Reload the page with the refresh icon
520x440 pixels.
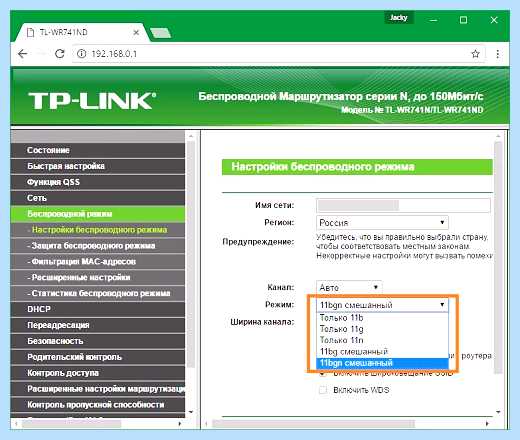pyautogui.click(x=60, y=54)
